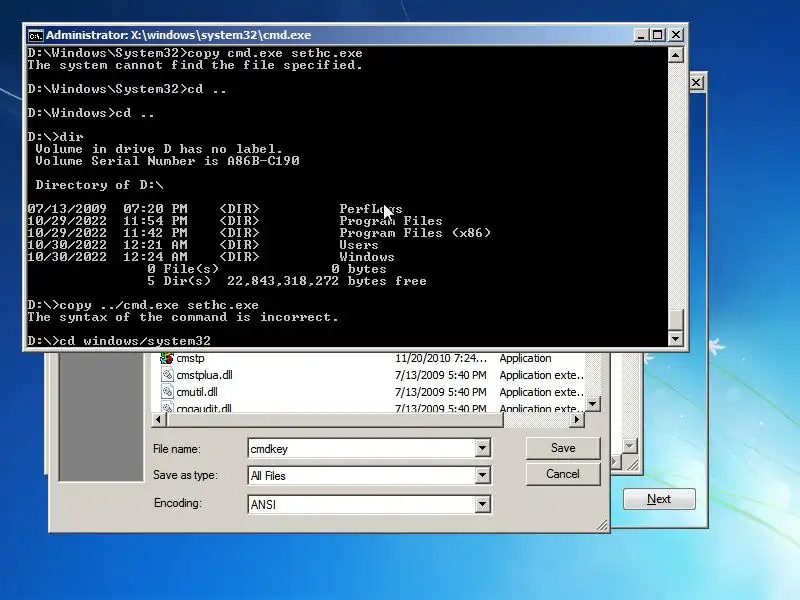Click the Next button in setup window
Viewport: 800px width, 600px height.
pos(659,499)
